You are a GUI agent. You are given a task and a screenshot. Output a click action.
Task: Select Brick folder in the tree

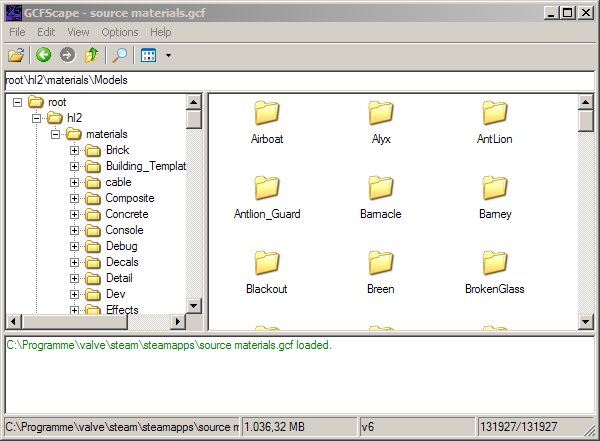pyautogui.click(x=117, y=150)
